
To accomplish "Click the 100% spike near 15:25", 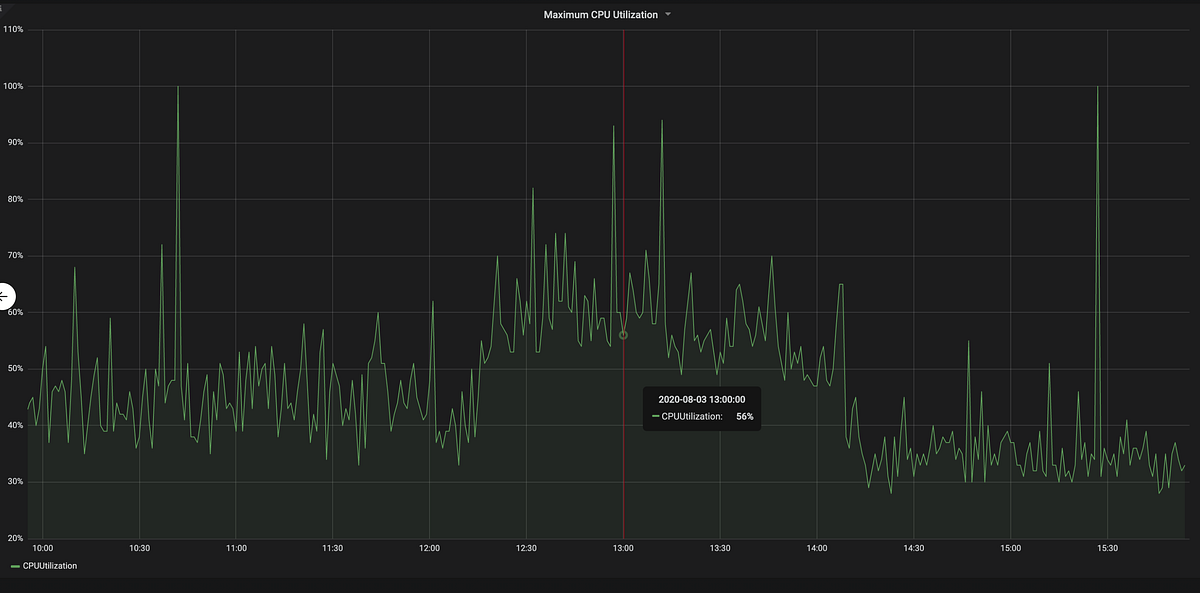I will tap(1096, 87).
